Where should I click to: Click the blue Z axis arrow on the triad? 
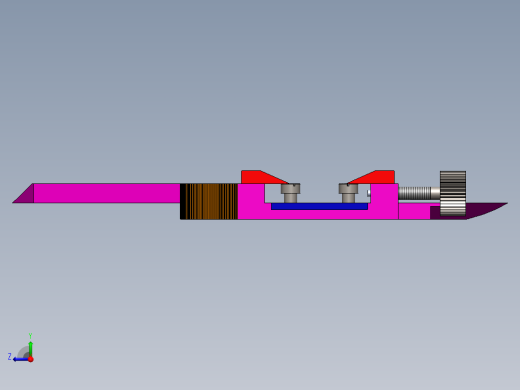(x=21, y=359)
